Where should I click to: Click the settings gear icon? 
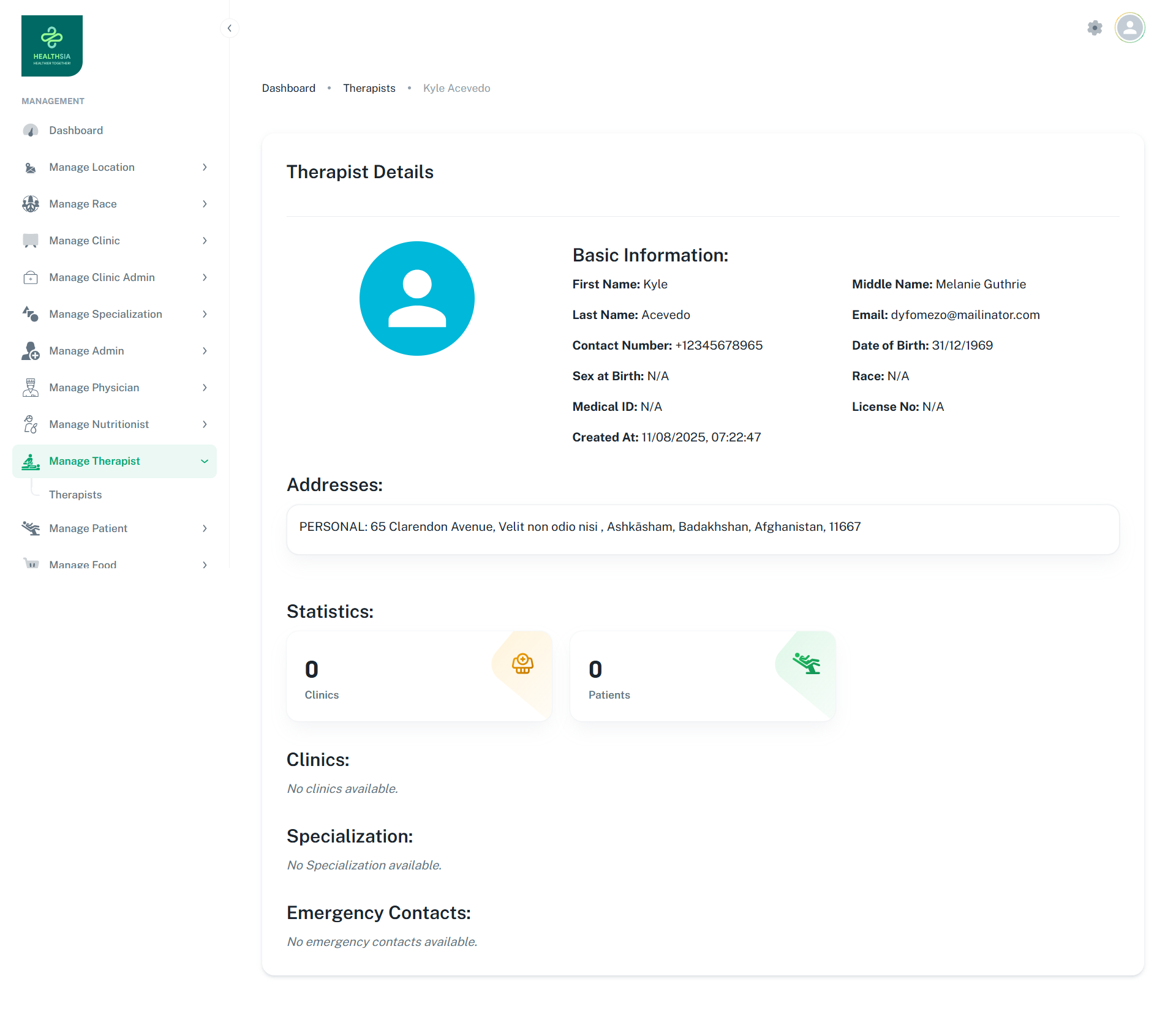1095,28
